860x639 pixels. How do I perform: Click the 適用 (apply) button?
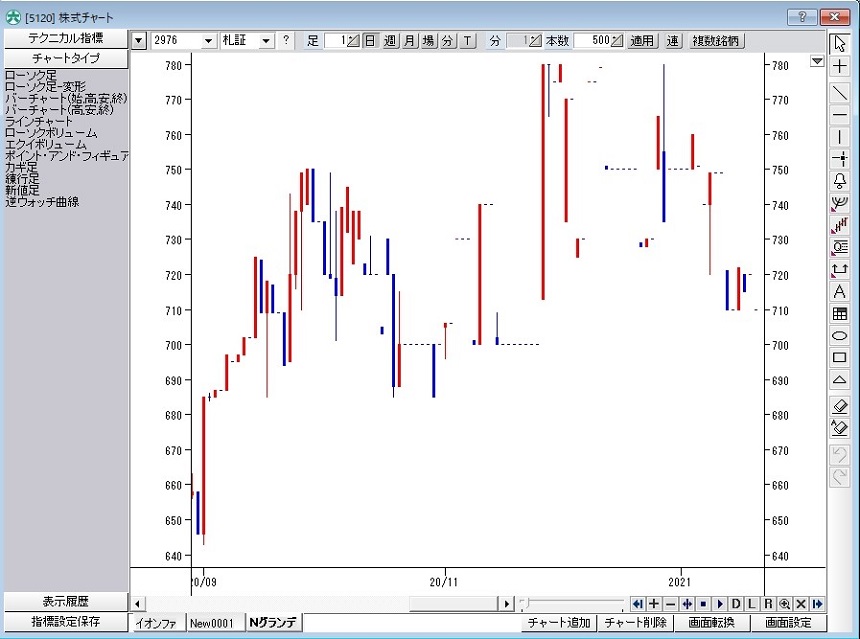click(642, 41)
